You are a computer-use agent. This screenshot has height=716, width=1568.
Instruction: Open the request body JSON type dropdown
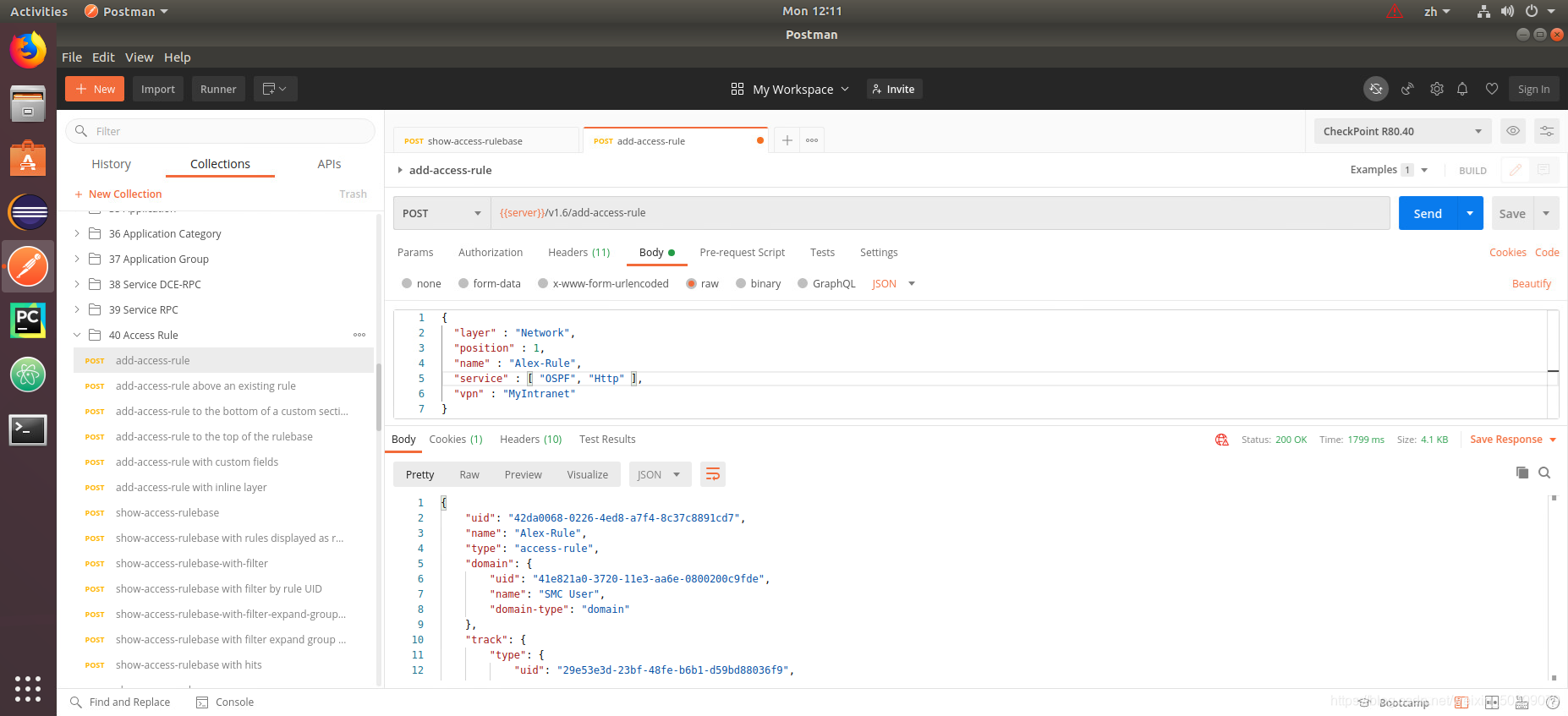point(894,284)
